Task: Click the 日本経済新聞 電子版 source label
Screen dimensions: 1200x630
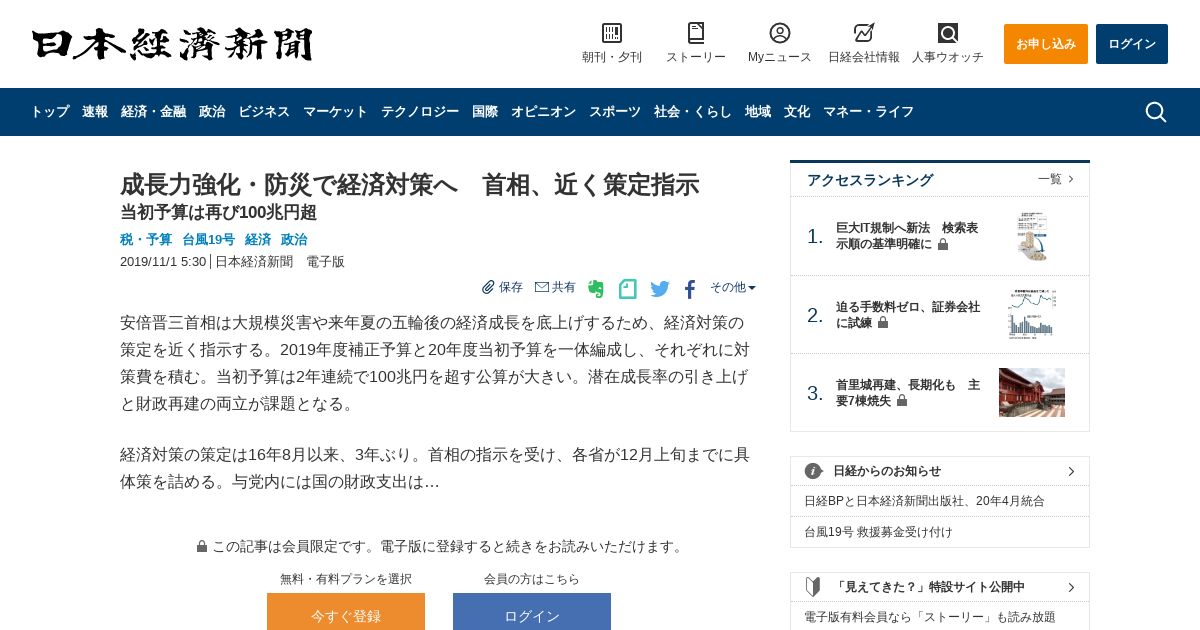Action: [x=280, y=262]
